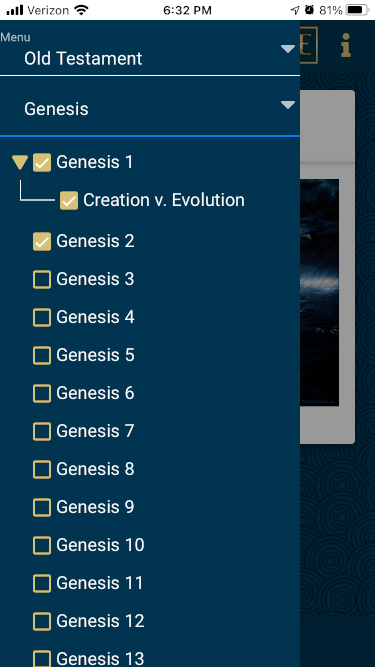The height and width of the screenshot is (667, 375).
Task: Select the Genesis 6 chapter label
Action: coord(95,393)
